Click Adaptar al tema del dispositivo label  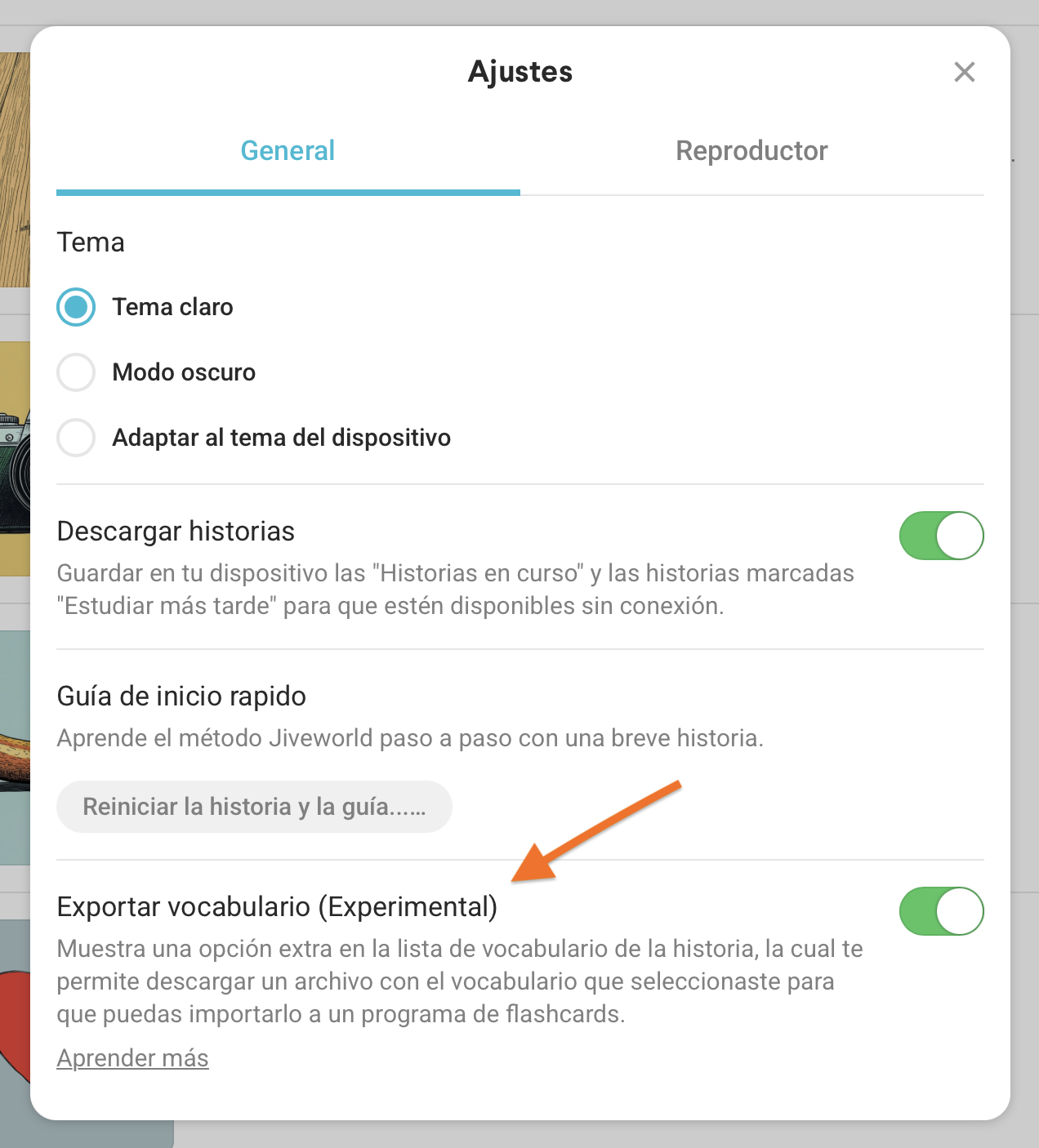pyautogui.click(x=282, y=438)
